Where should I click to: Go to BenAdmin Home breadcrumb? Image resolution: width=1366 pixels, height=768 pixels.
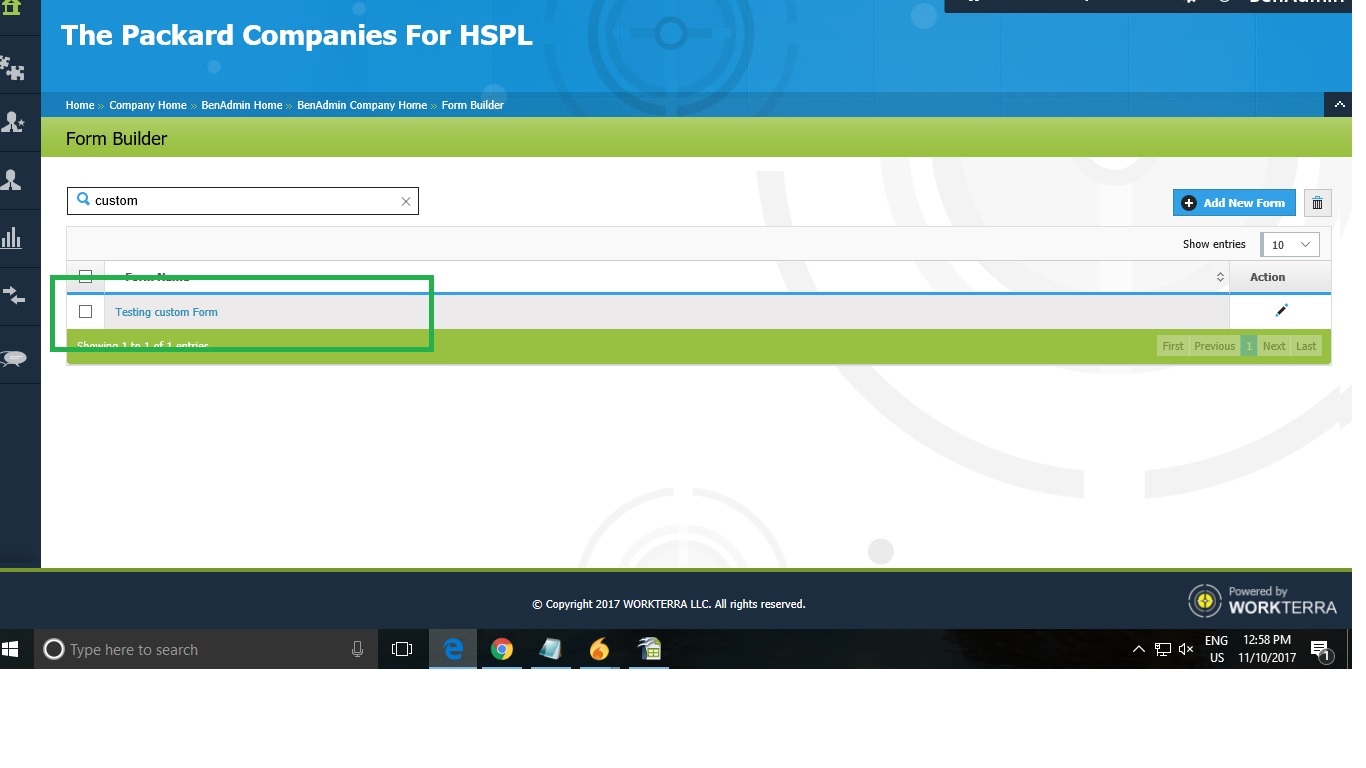coord(242,105)
